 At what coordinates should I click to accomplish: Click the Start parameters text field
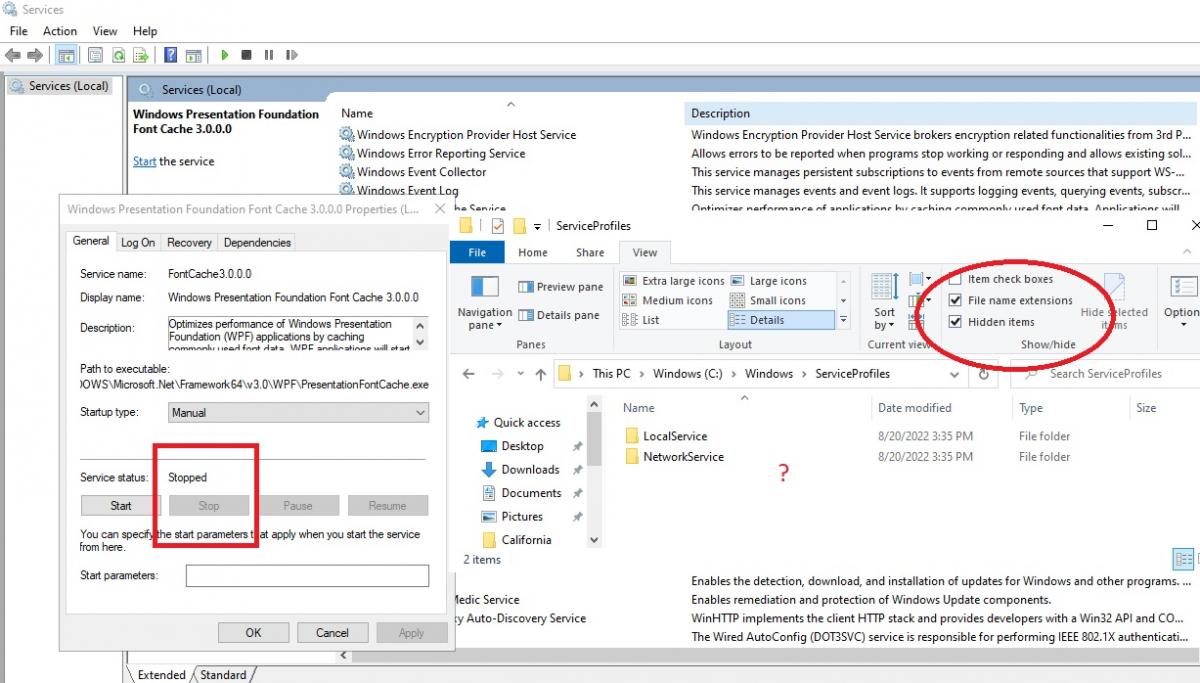[x=307, y=576]
